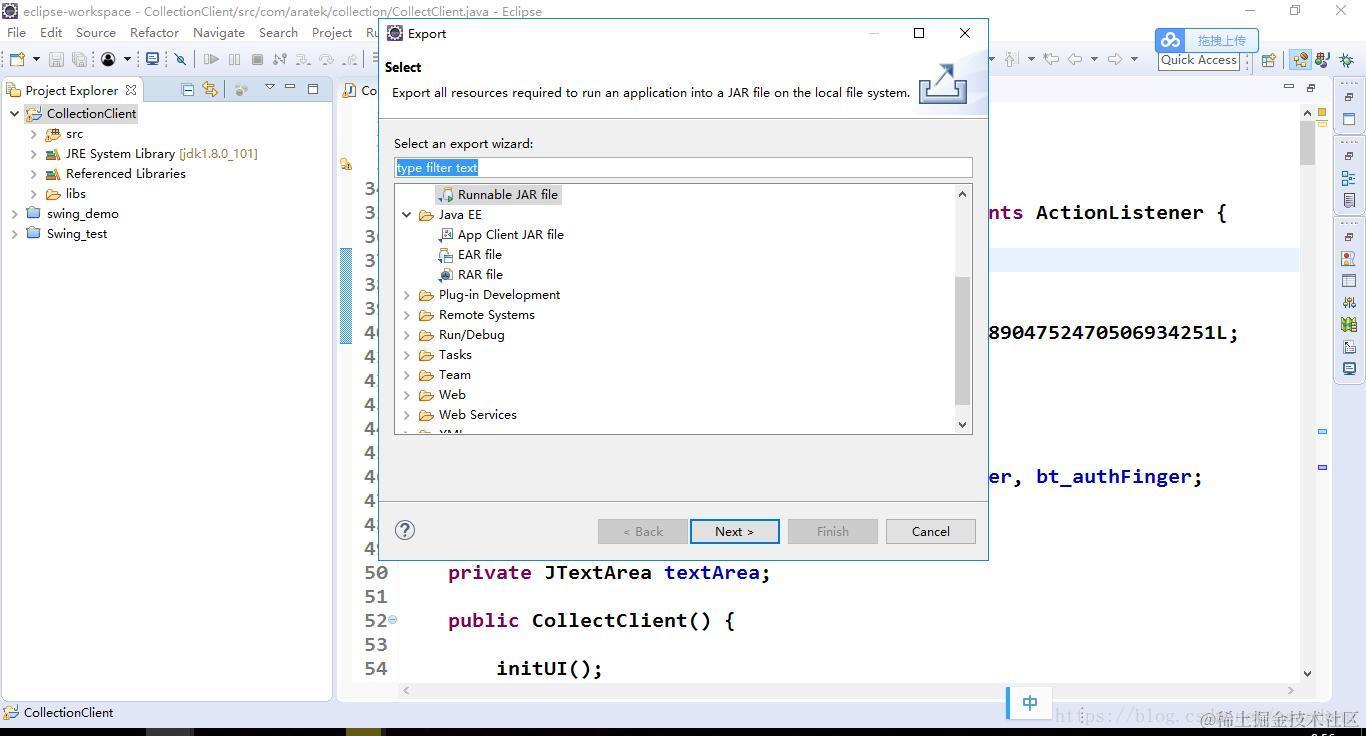Open the File menu
1366x736 pixels.
(16, 32)
